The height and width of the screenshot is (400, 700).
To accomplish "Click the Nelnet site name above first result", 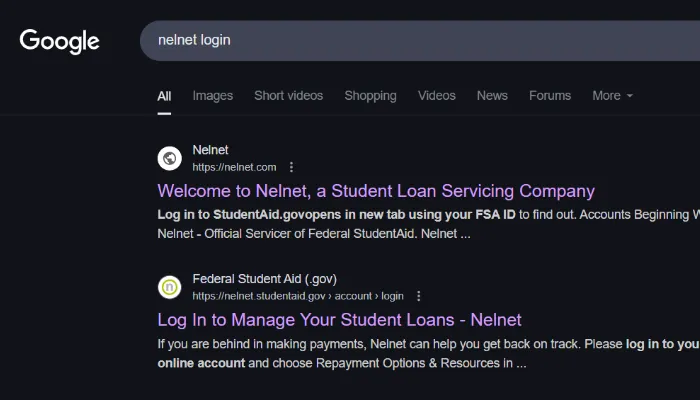I will coord(210,150).
